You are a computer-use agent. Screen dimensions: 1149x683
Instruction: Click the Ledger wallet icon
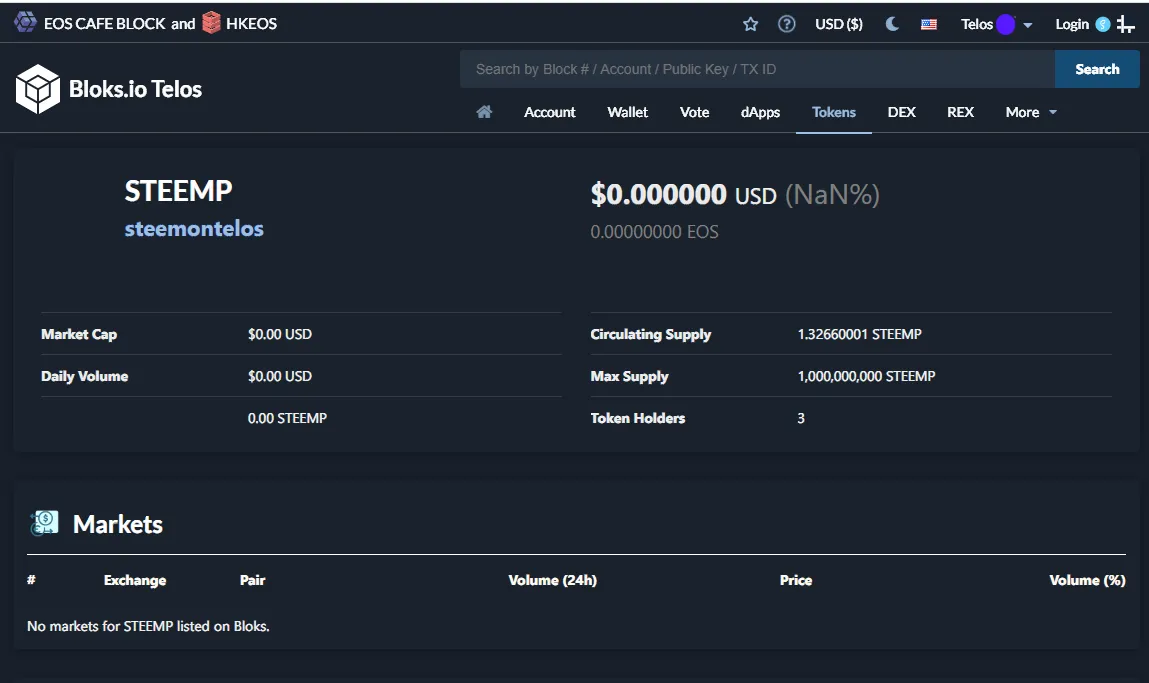point(1126,24)
